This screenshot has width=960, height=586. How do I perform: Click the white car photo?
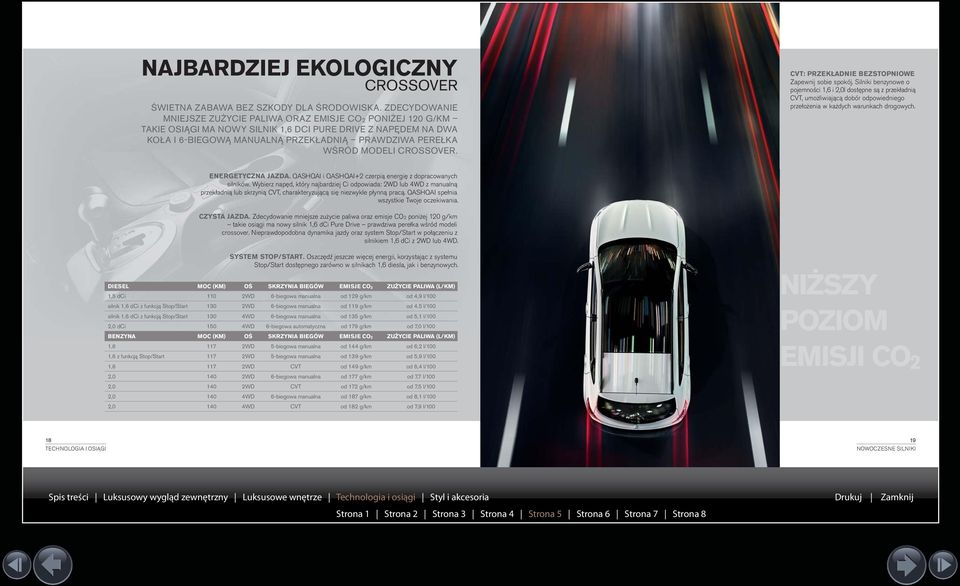(x=637, y=315)
